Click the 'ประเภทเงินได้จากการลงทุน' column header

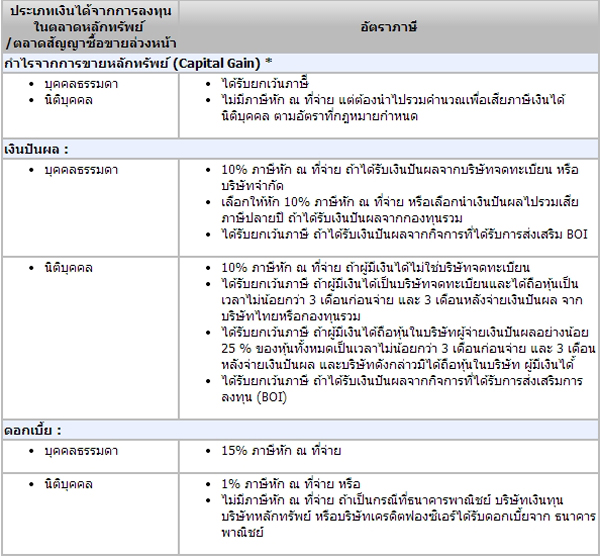click(90, 27)
